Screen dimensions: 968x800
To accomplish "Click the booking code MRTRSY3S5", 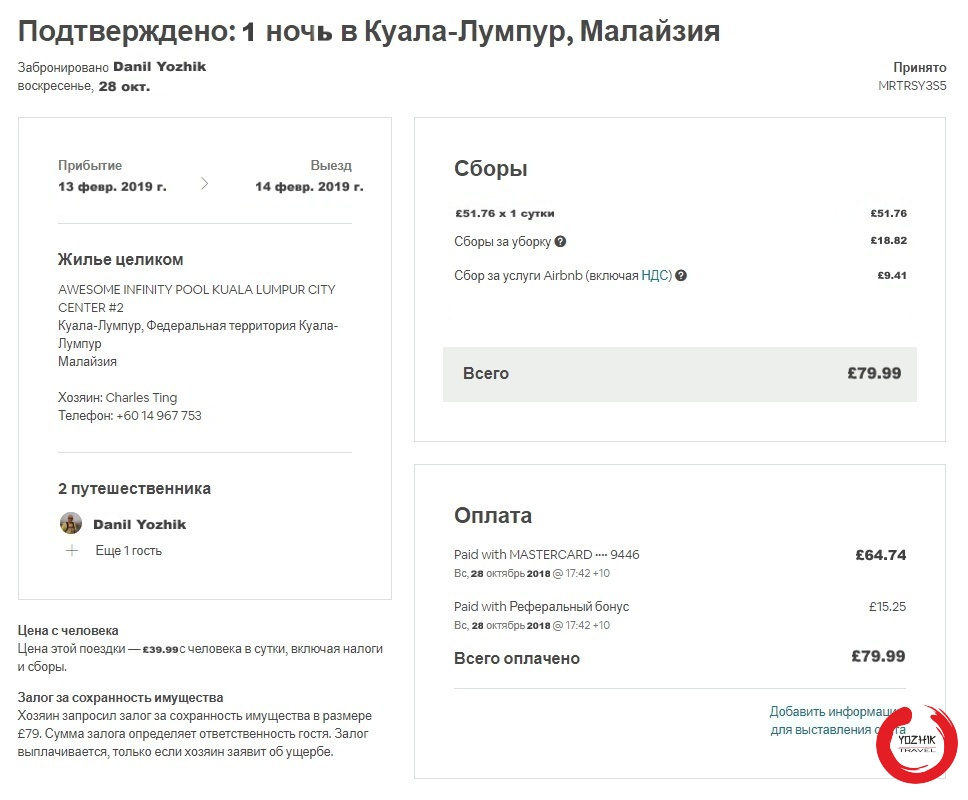I will 912,86.
